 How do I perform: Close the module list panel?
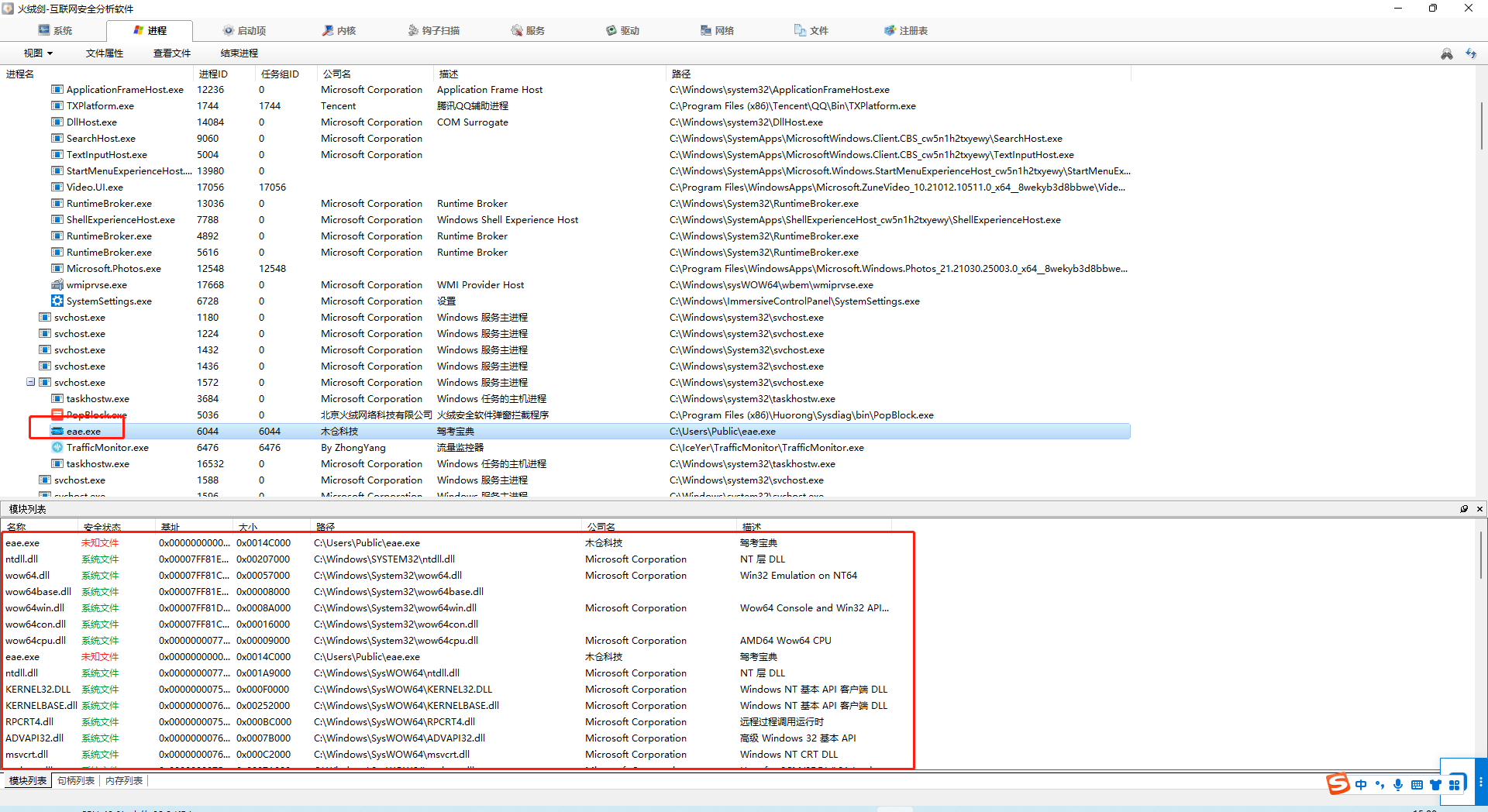1479,509
